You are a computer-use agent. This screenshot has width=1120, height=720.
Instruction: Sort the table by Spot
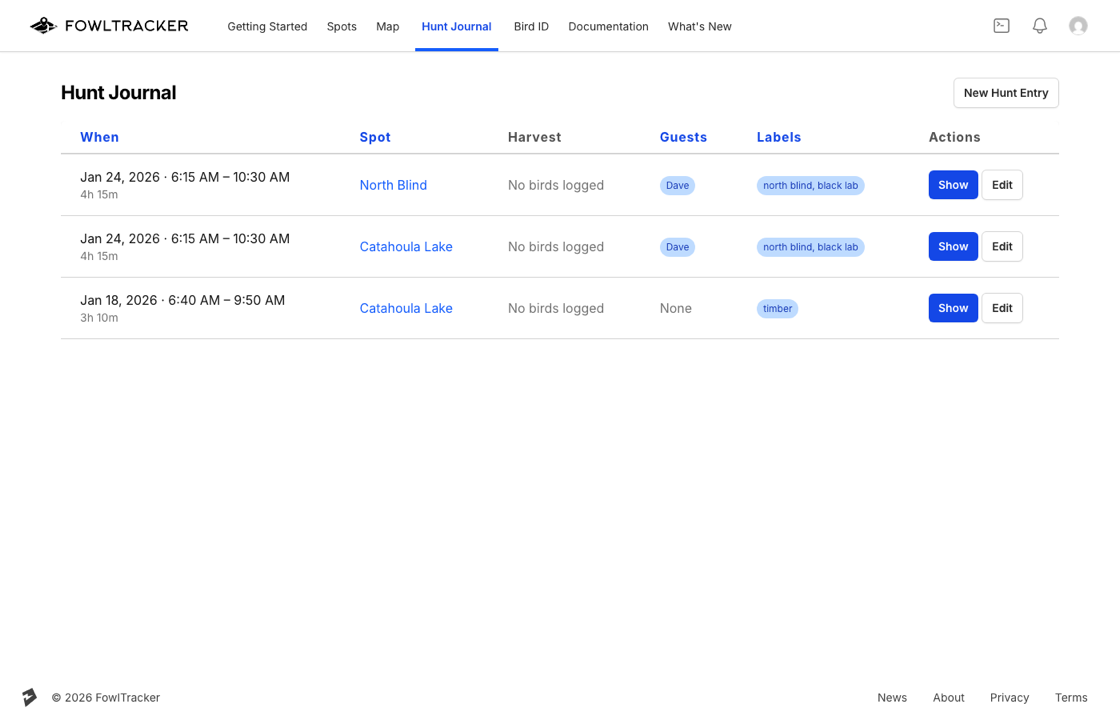point(375,137)
